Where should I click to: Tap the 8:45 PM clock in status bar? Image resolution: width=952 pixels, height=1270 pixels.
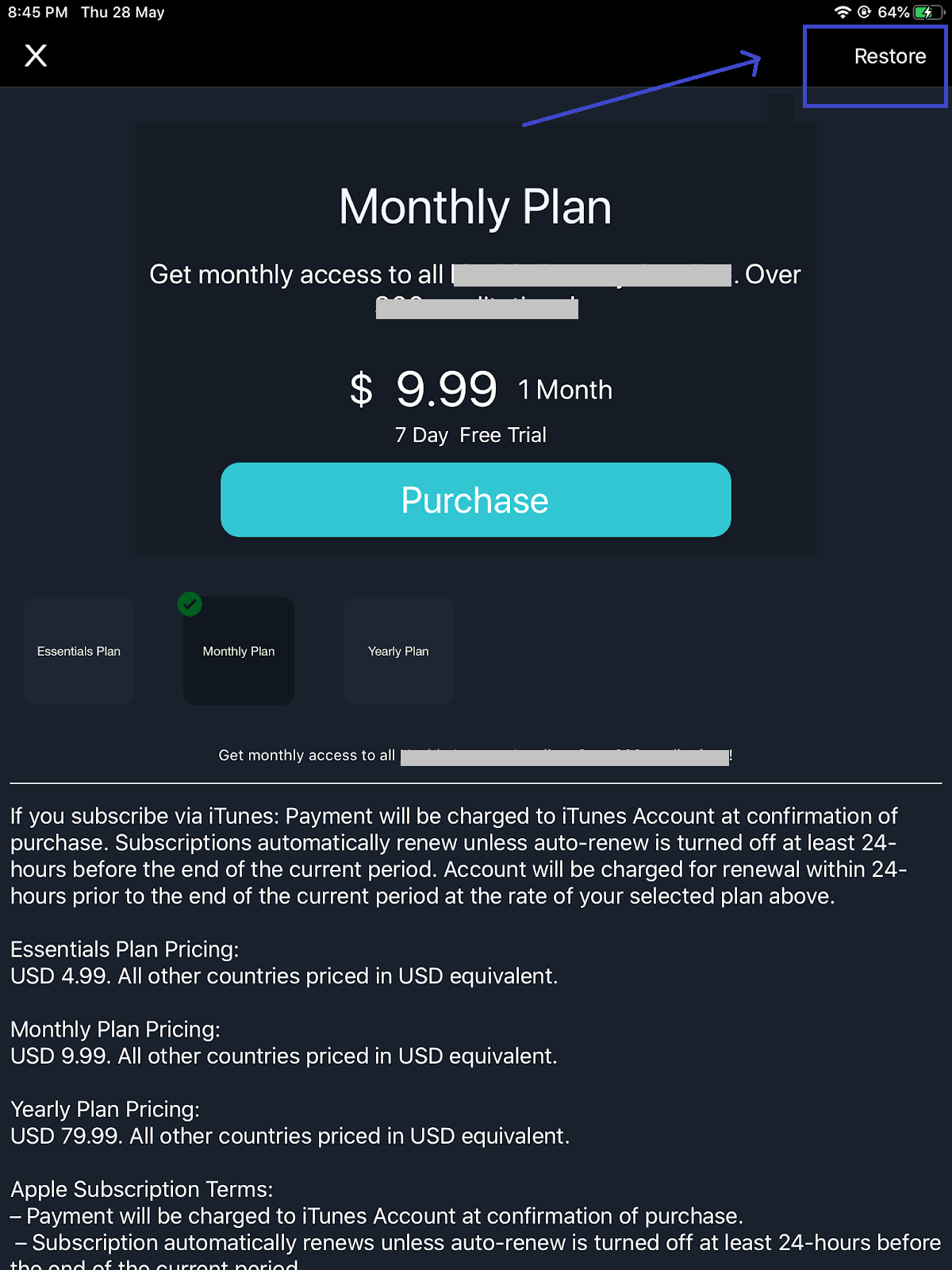tap(38, 12)
